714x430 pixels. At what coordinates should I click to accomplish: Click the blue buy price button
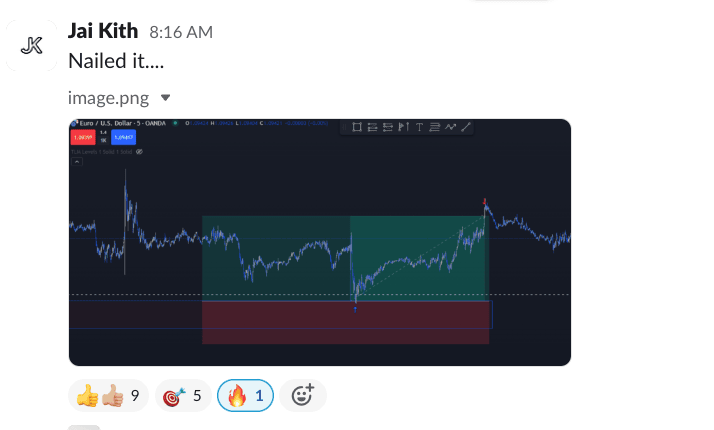[123, 137]
